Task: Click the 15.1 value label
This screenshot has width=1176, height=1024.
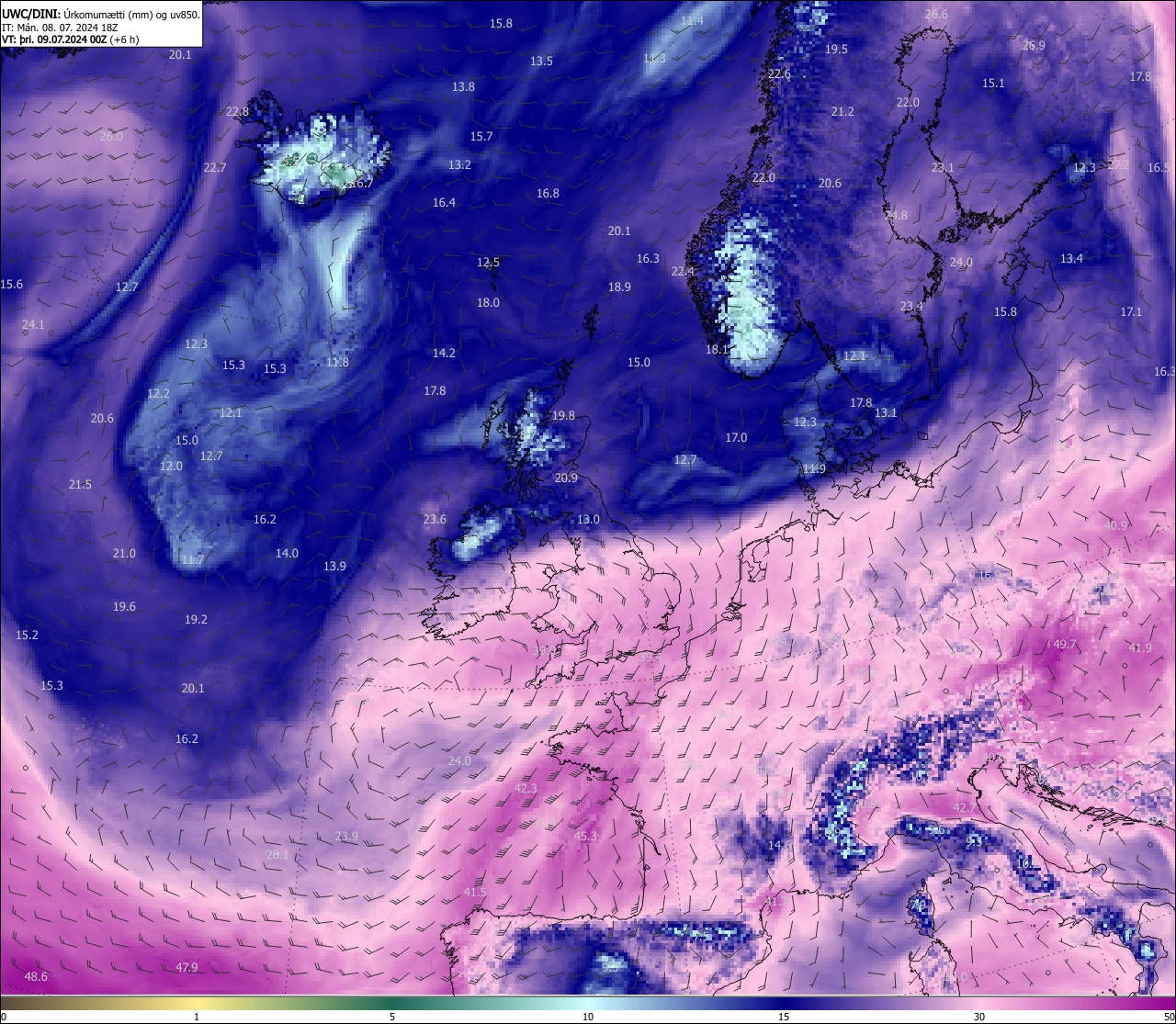Action: tap(993, 84)
